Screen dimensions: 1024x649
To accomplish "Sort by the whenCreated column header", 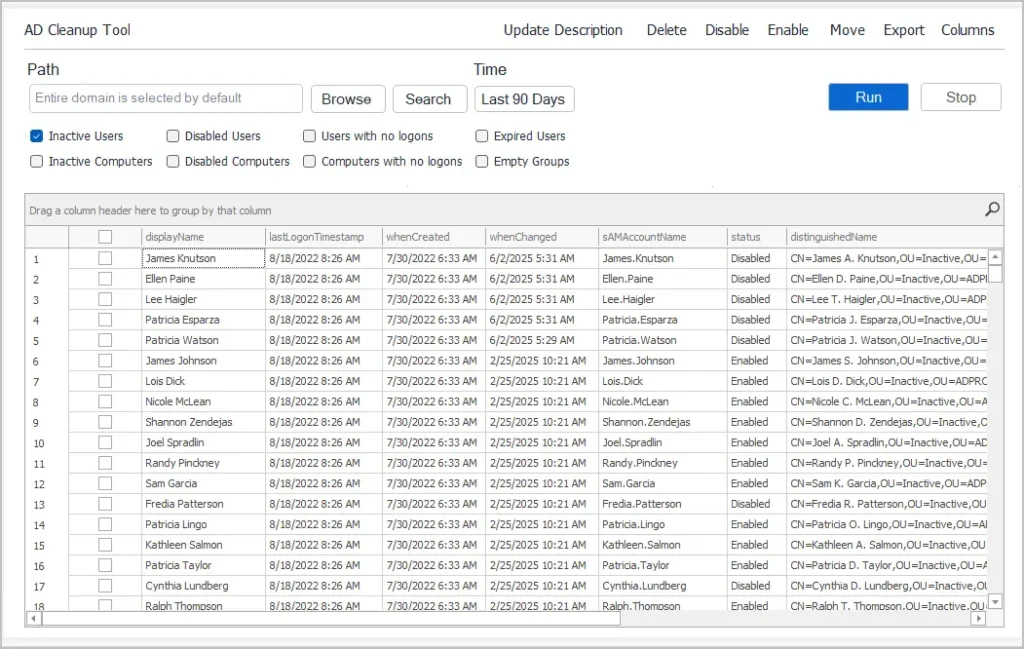I will pos(434,237).
